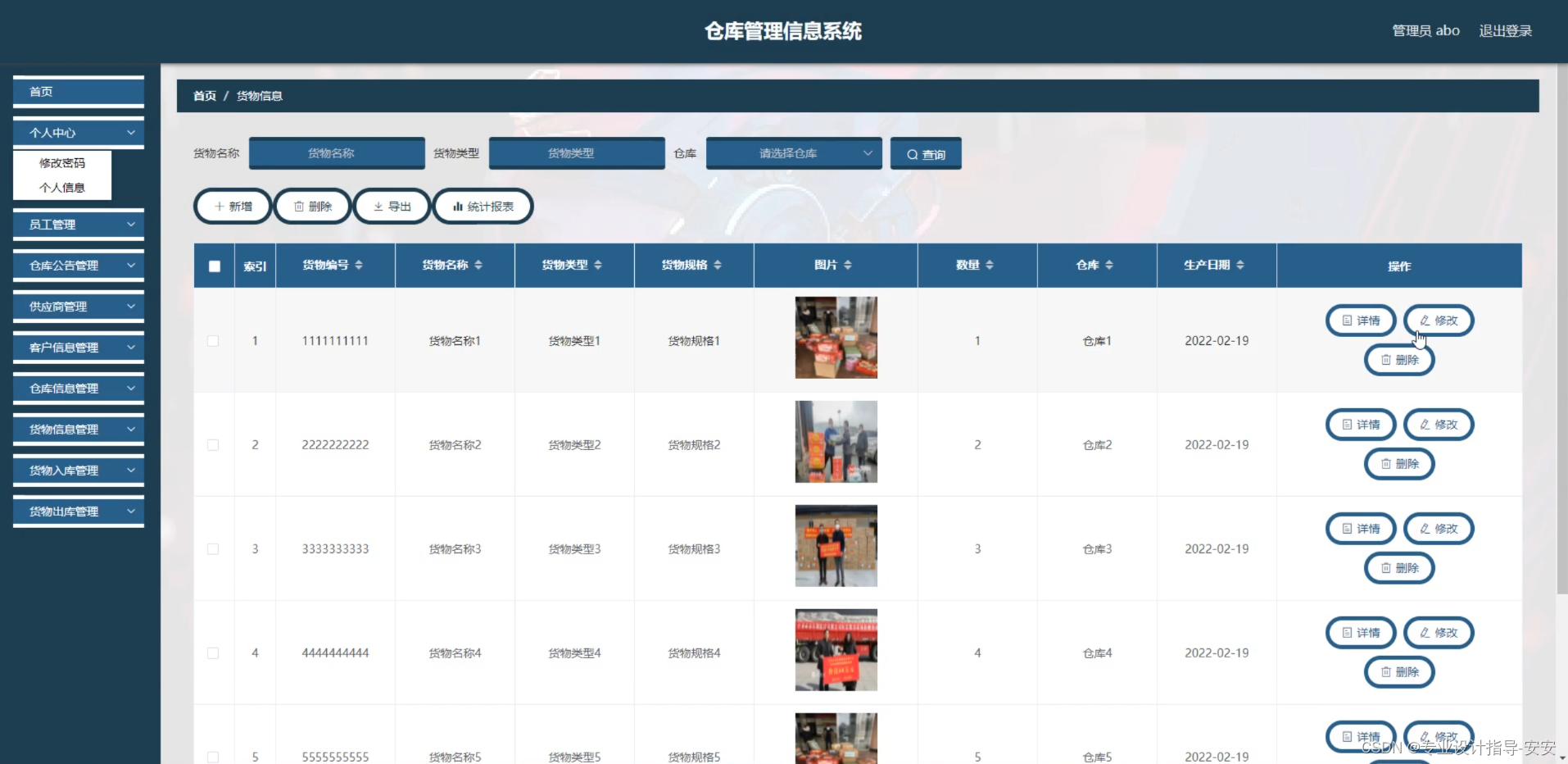The width and height of the screenshot is (1568, 764).
Task: Open 修改密码 submenu item
Action: coord(62,163)
